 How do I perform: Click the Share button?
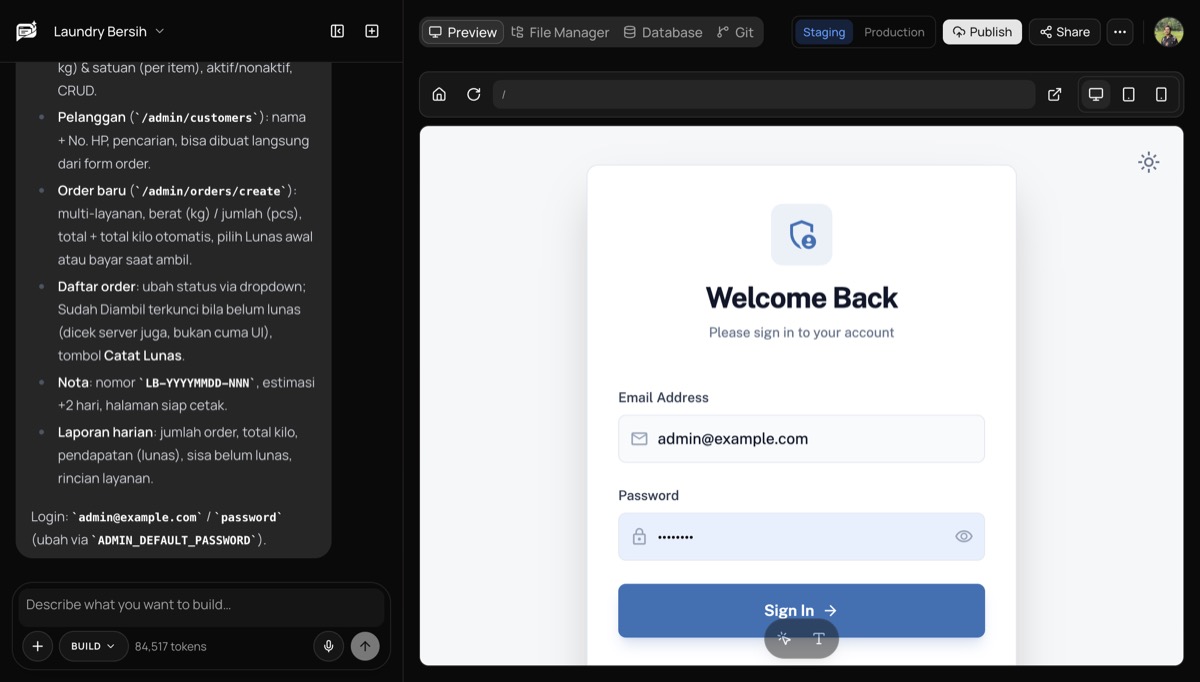tap(1065, 32)
